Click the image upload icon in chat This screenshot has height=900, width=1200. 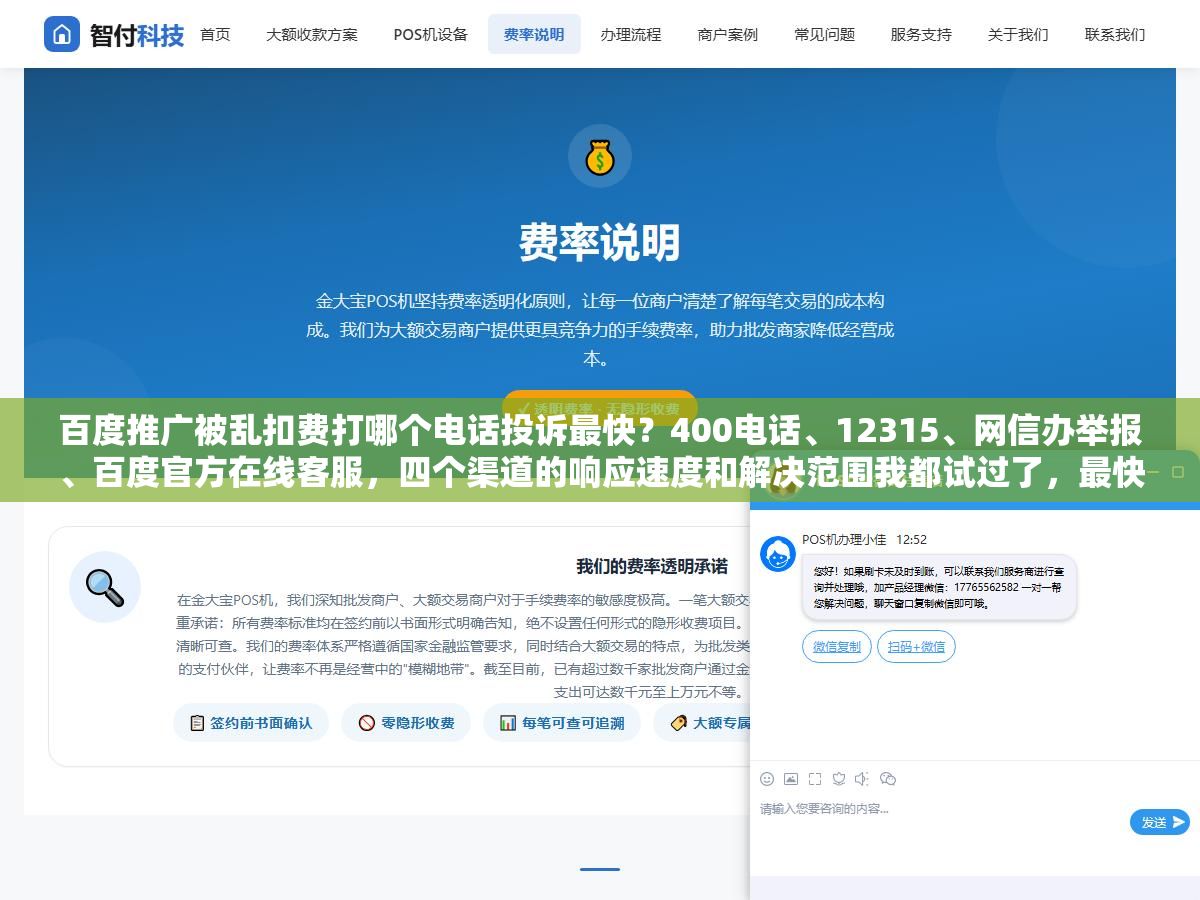(x=791, y=778)
